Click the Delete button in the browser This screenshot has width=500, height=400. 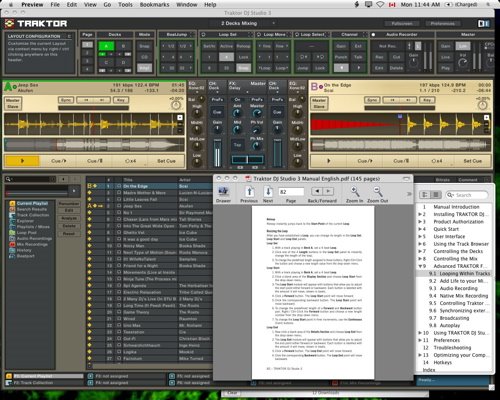[69, 226]
